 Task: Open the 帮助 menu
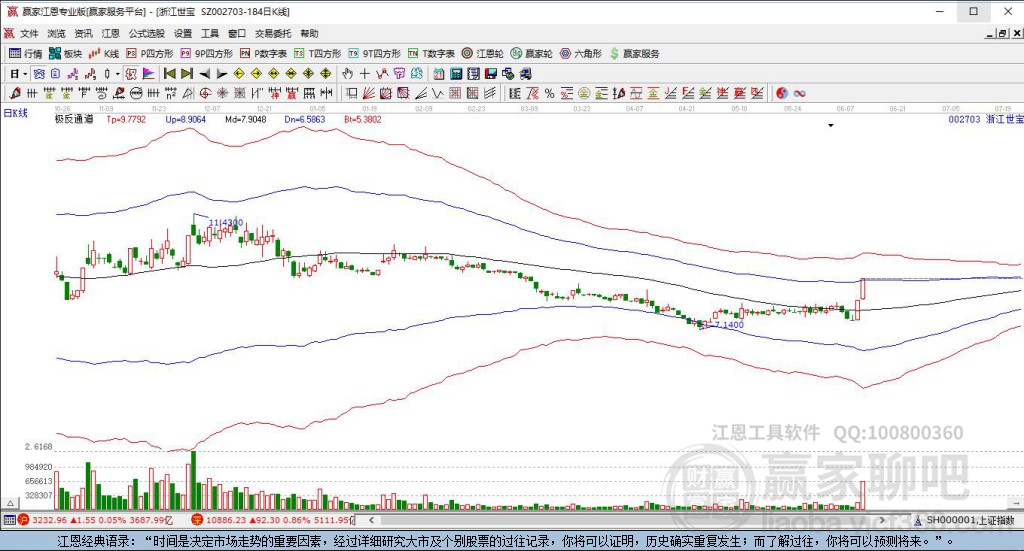click(310, 33)
